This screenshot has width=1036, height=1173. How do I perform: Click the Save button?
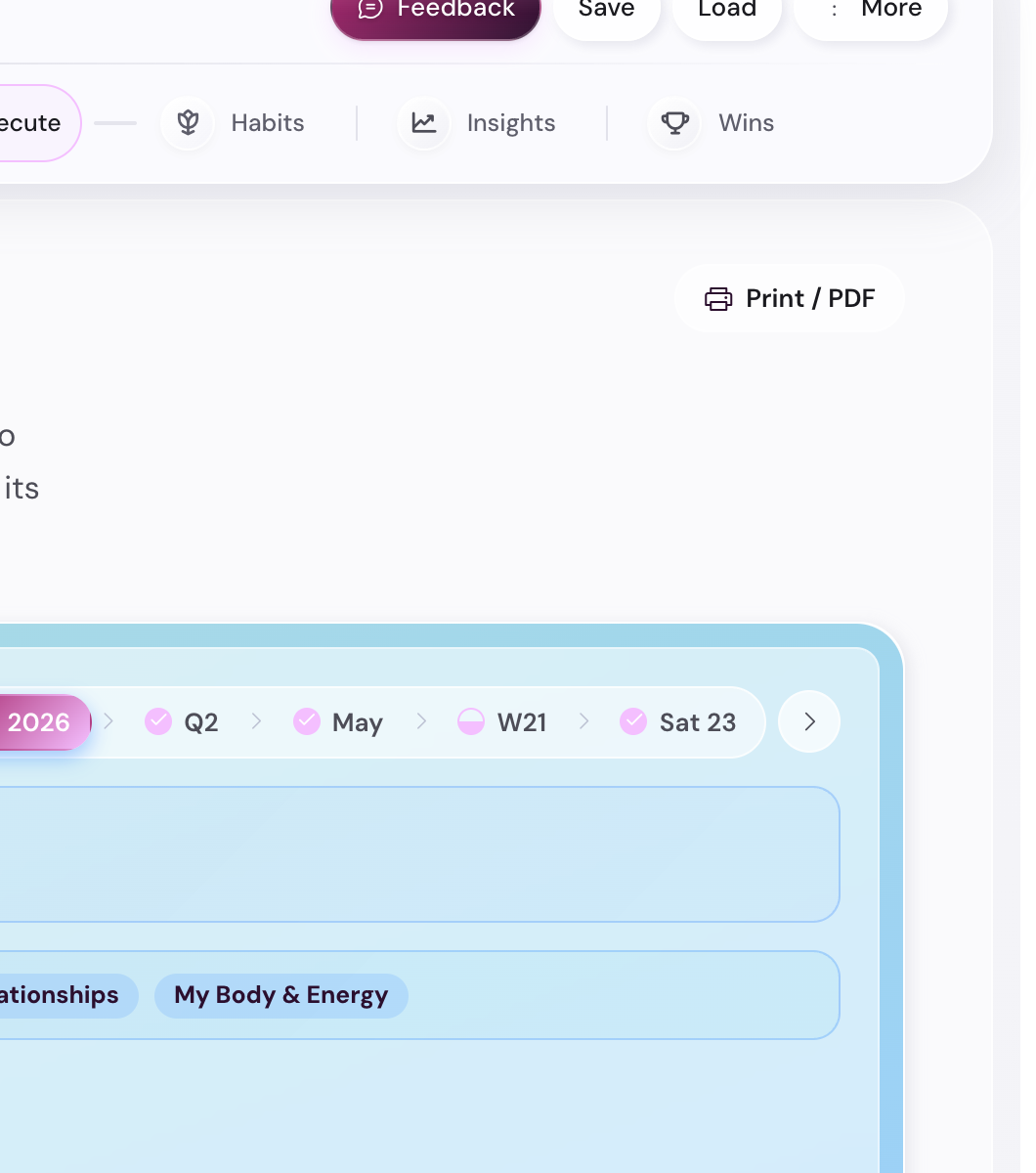[x=607, y=12]
